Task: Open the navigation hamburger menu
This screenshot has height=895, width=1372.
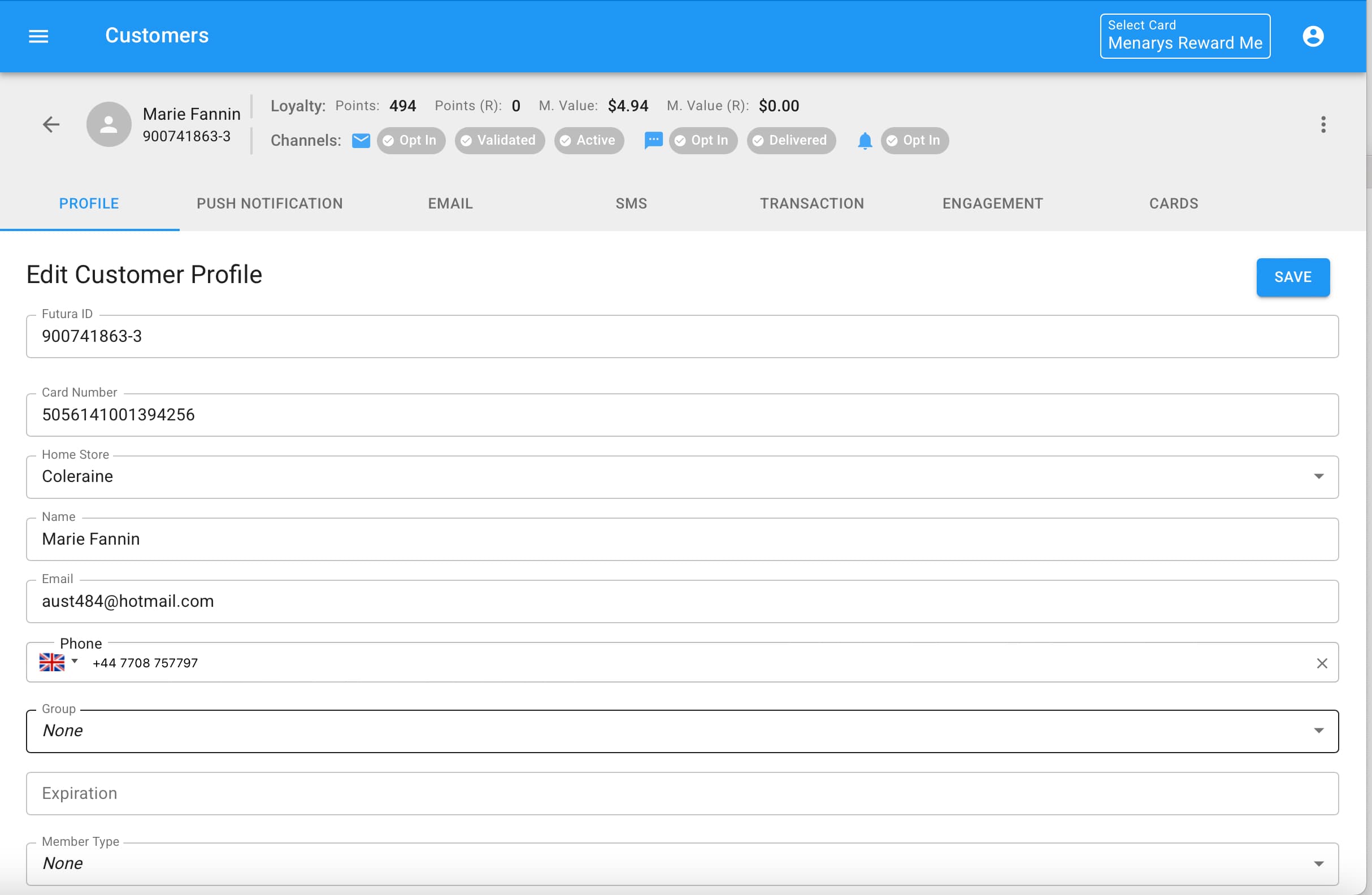Action: (38, 36)
